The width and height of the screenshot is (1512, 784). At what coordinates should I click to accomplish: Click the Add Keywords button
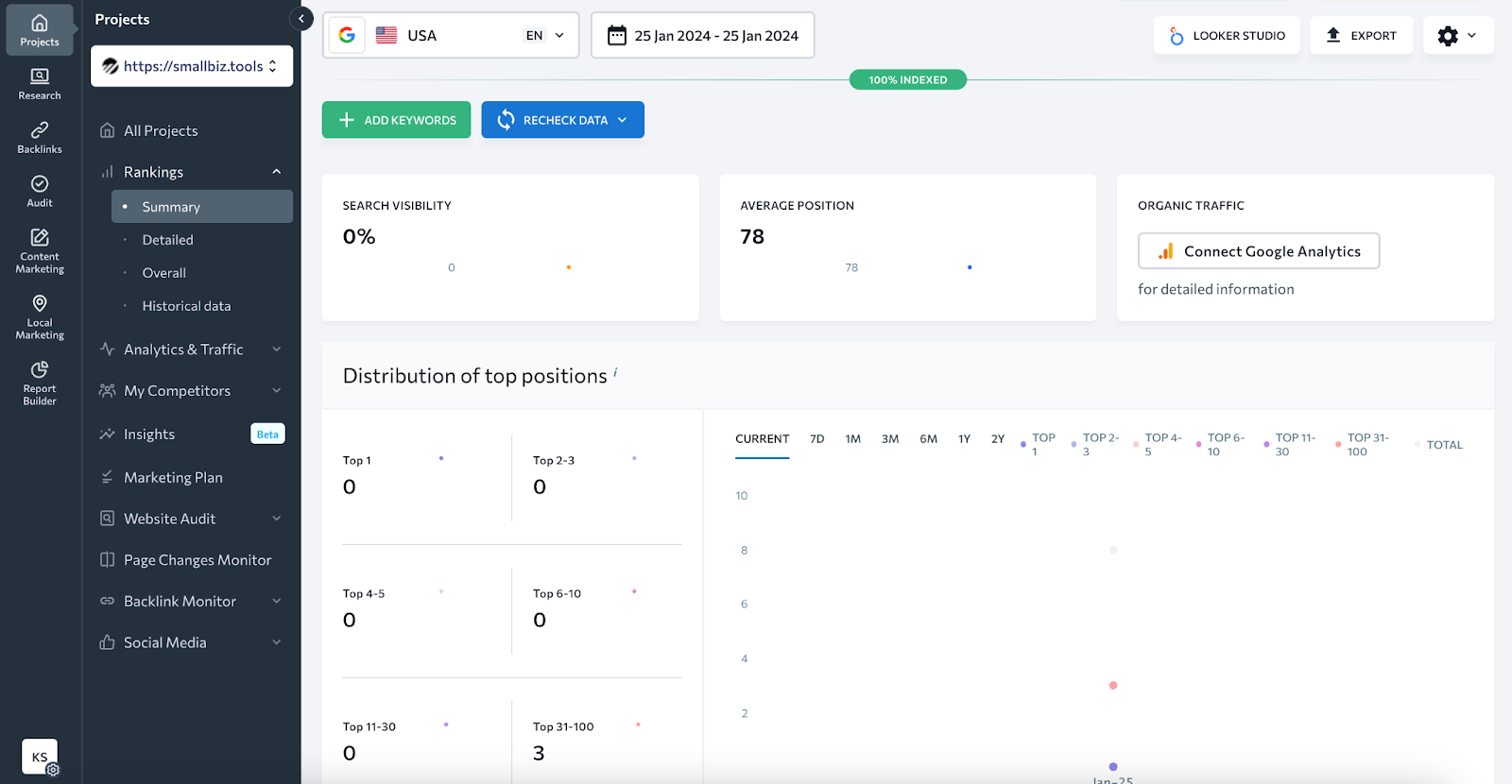396,120
